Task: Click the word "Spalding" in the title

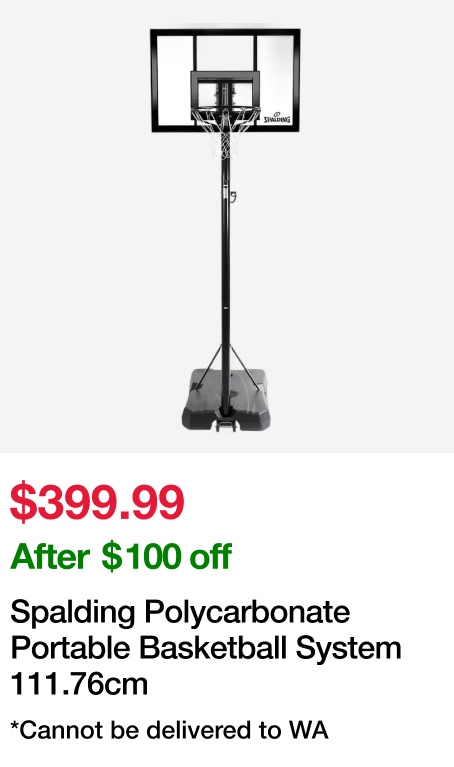Action: (x=72, y=612)
